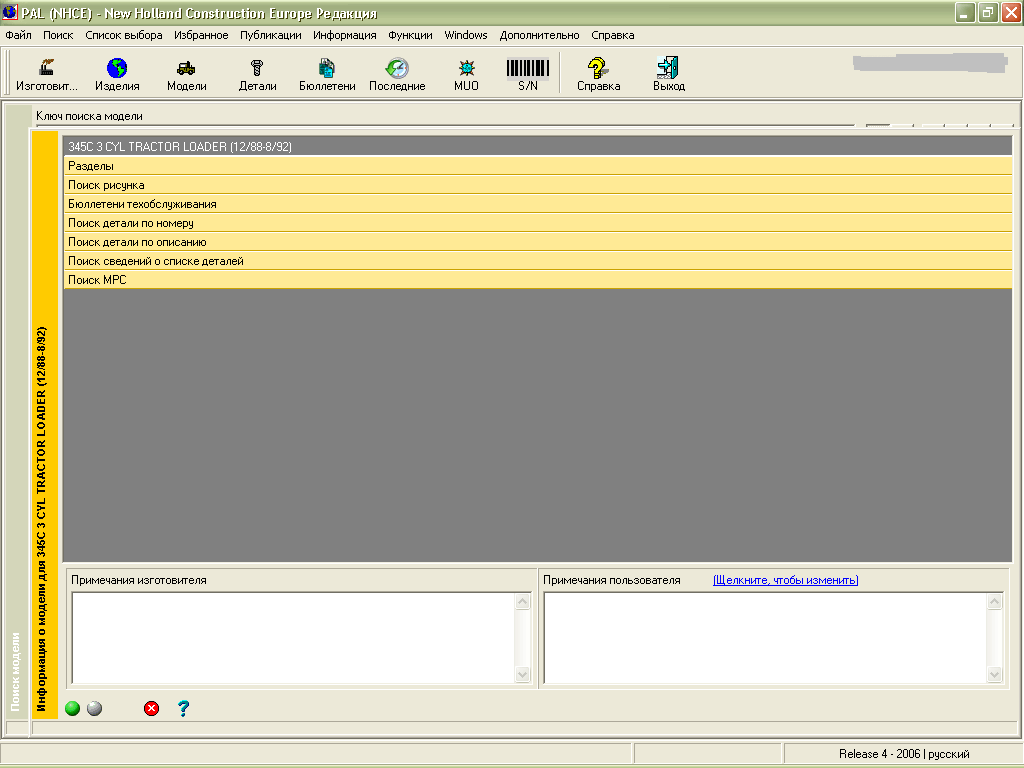Open Бюллетени техобслуживания row
This screenshot has height=768, width=1024.
537,204
